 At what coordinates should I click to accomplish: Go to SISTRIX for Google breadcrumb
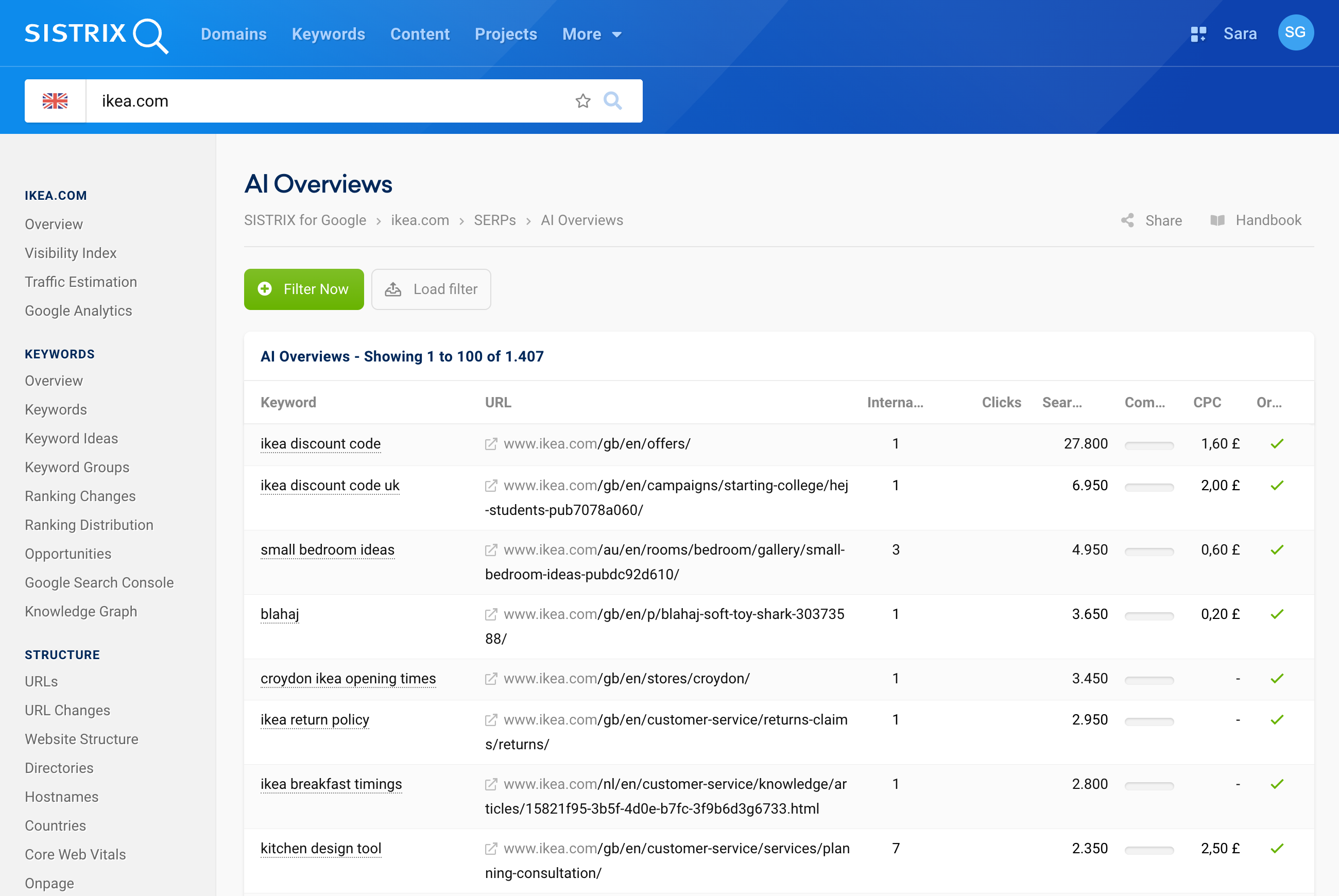(305, 220)
